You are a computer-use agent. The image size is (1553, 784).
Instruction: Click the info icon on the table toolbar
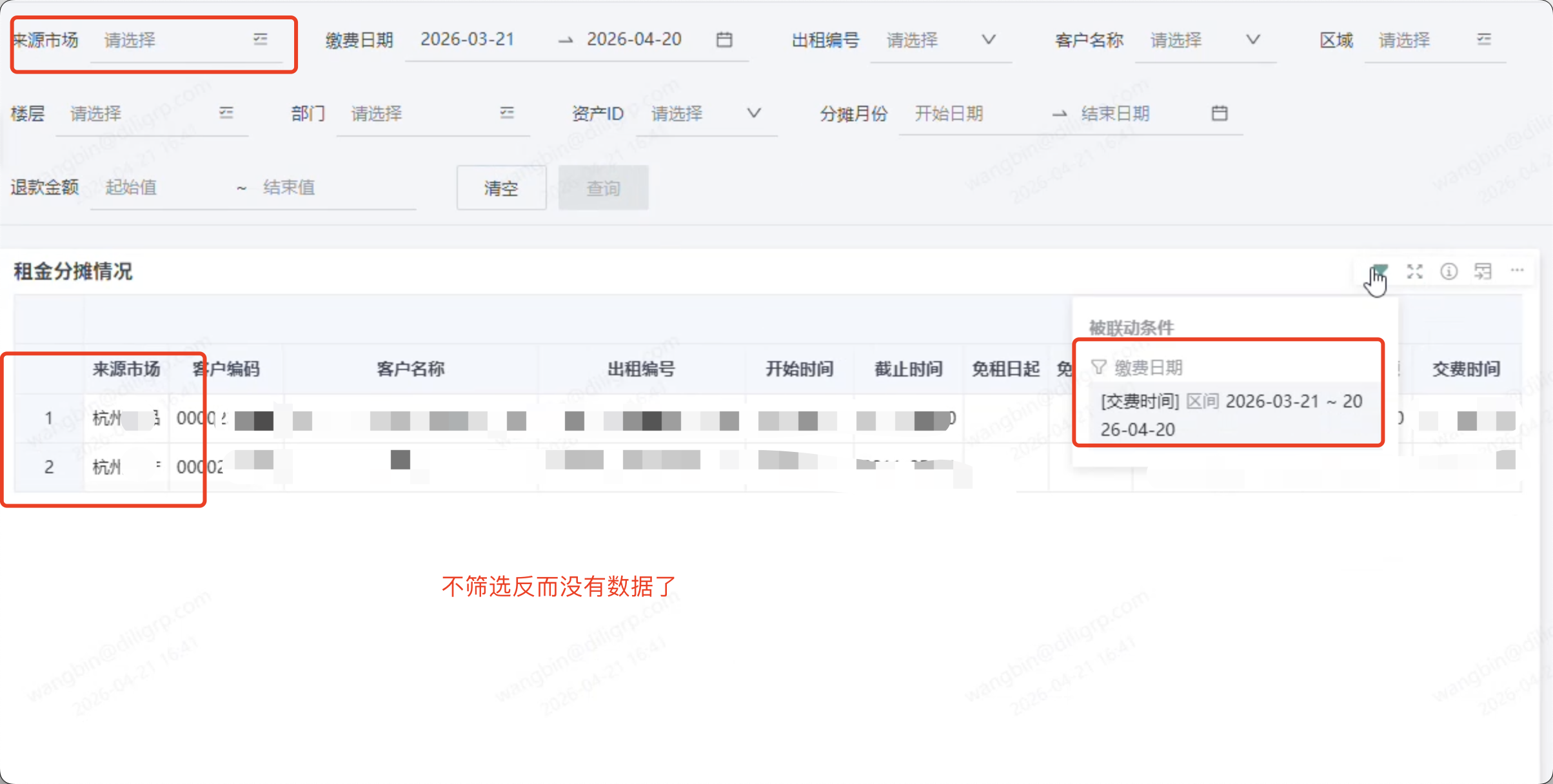1449,271
